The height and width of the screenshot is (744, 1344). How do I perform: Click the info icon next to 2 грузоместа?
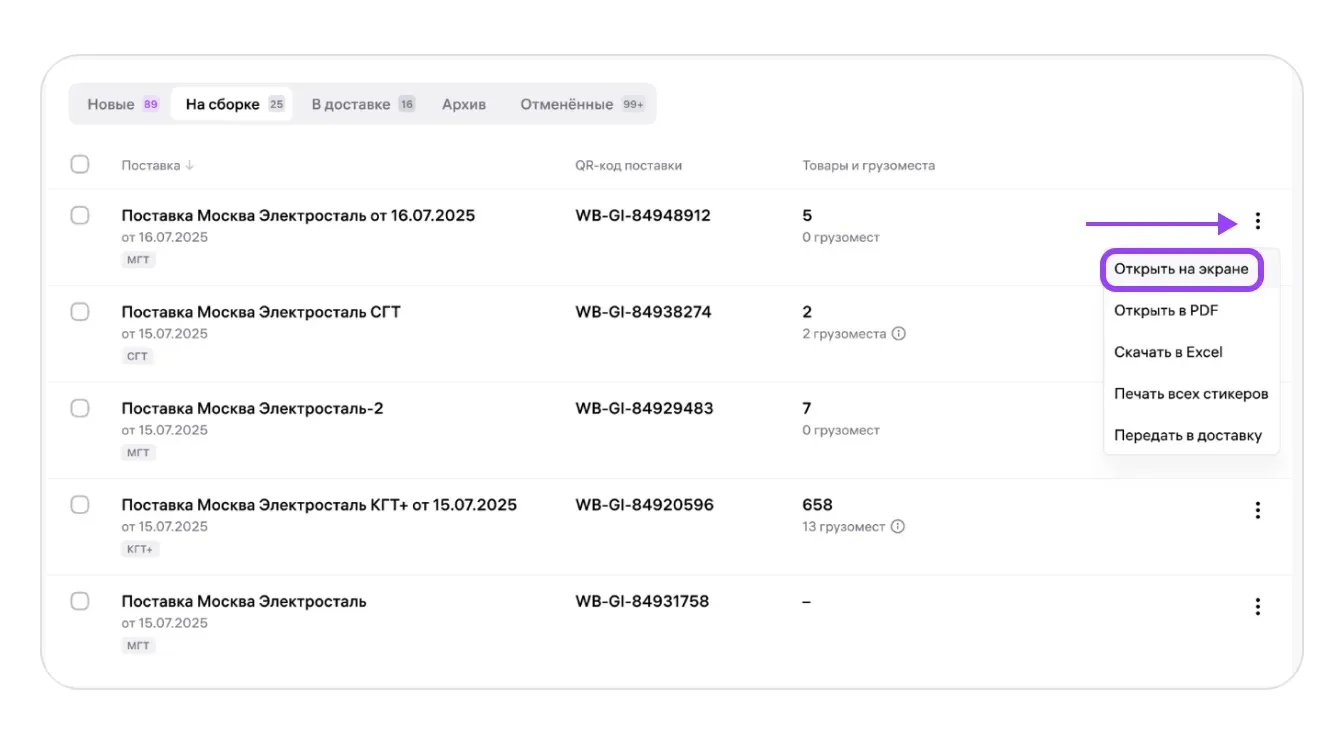pyautogui.click(x=898, y=334)
